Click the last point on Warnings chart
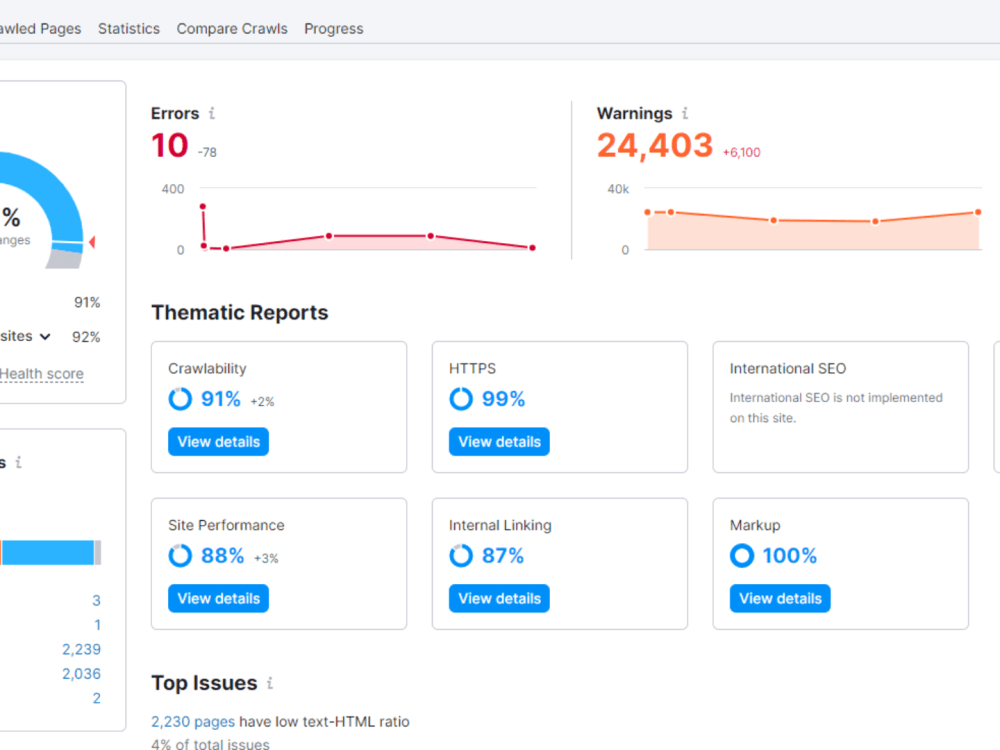Screen dimensions: 1000x750 (978, 212)
